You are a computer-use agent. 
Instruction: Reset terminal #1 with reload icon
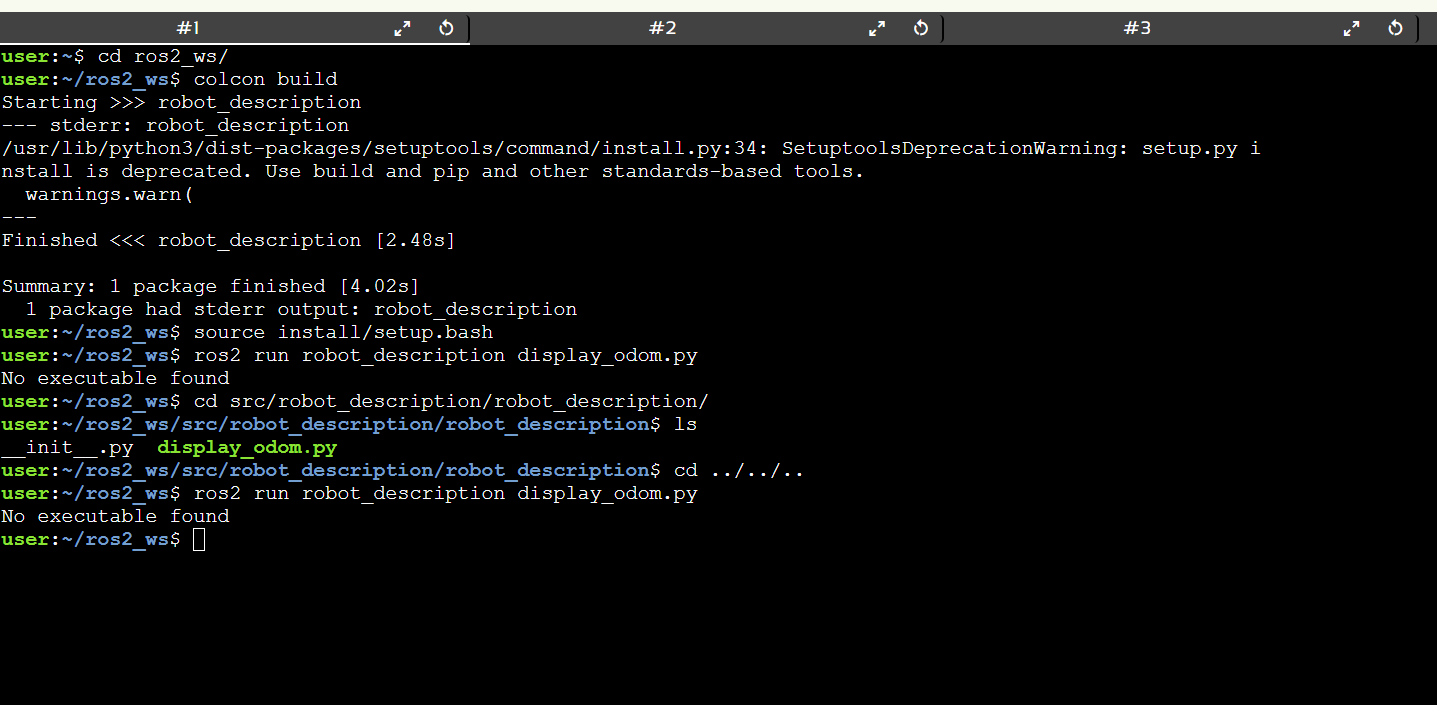pos(446,28)
